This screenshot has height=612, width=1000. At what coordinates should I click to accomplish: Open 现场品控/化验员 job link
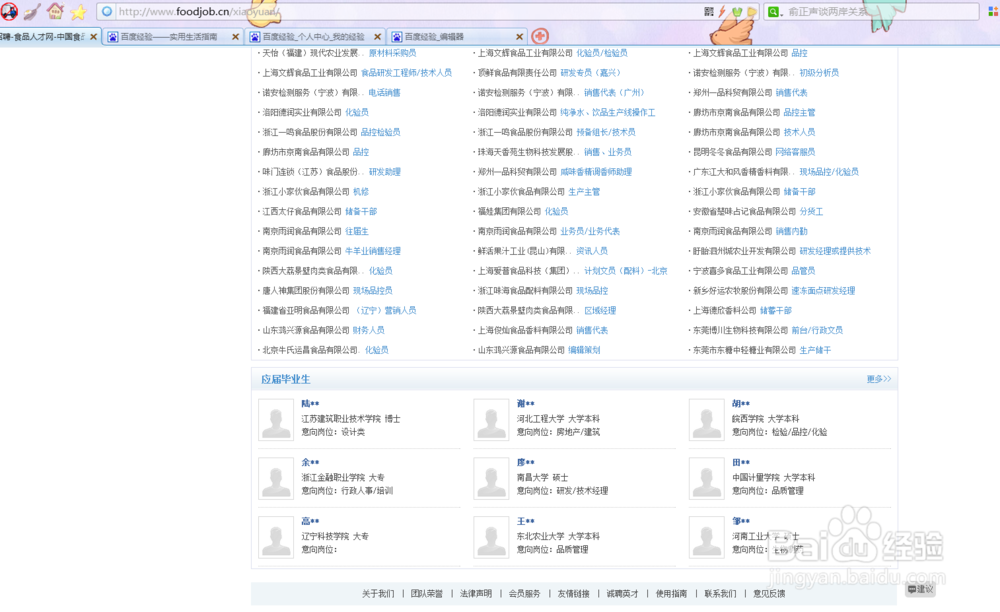[829, 171]
